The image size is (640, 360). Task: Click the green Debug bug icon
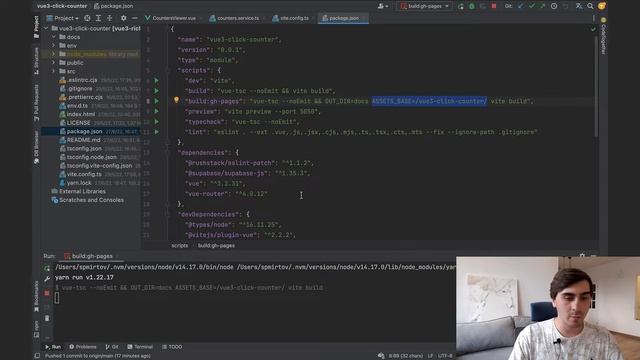(x=472, y=6)
